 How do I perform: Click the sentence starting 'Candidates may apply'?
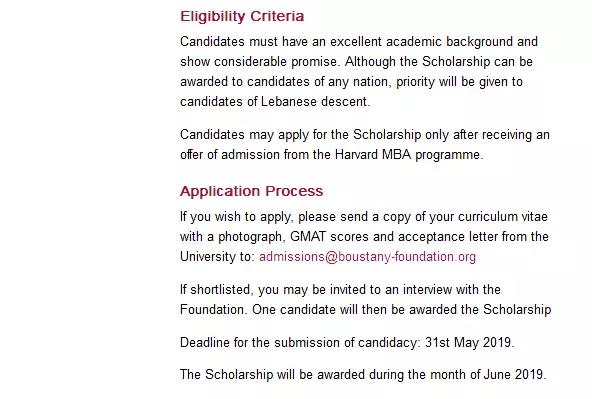(x=365, y=145)
